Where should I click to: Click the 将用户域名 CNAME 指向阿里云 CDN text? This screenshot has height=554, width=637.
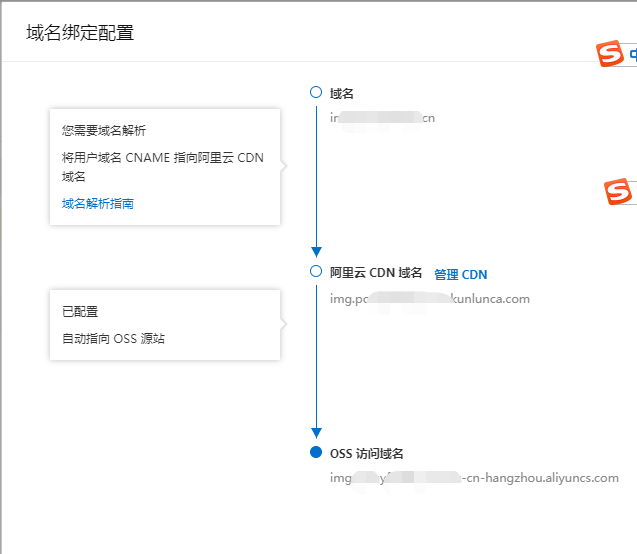pyautogui.click(x=162, y=167)
